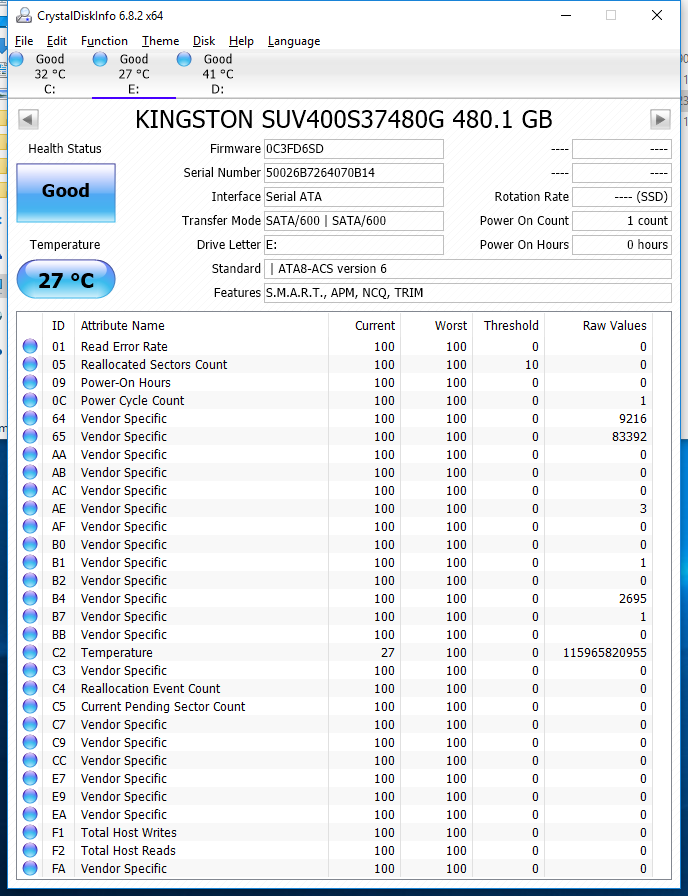This screenshot has height=896, width=688.
Task: Click the status orb next to Total Host Writes
Action: (x=30, y=833)
